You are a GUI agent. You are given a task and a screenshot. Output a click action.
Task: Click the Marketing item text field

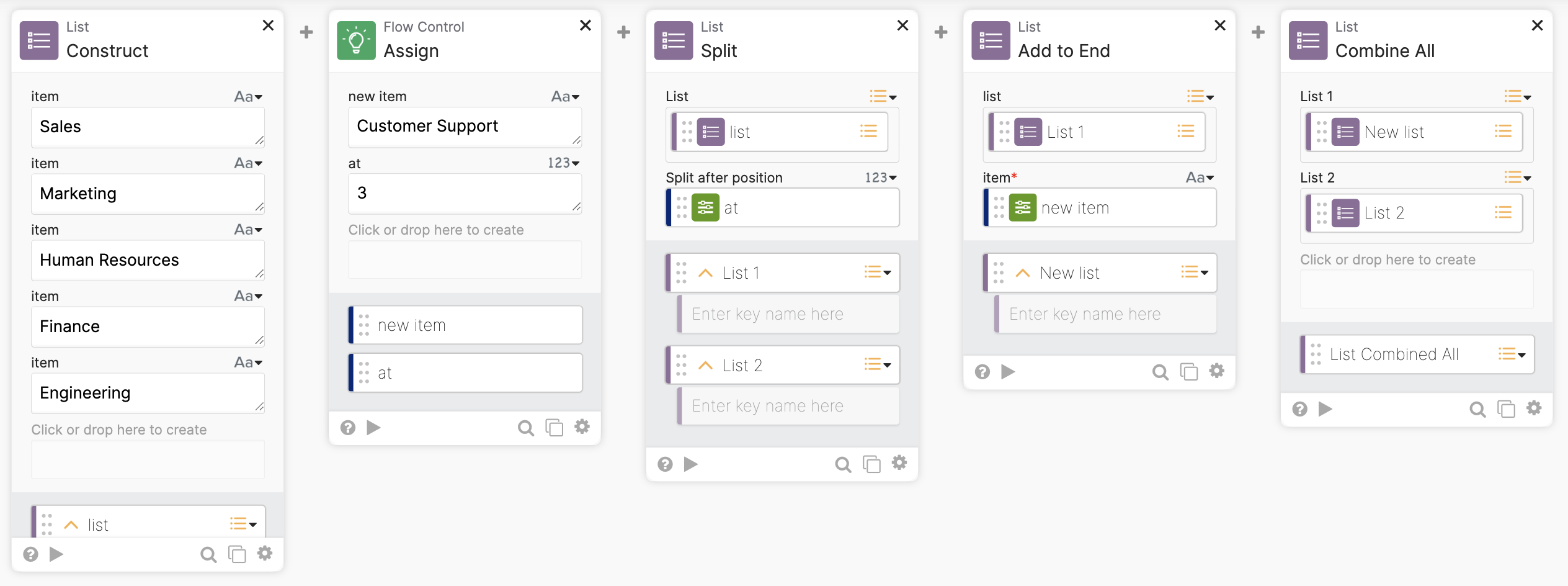[148, 194]
